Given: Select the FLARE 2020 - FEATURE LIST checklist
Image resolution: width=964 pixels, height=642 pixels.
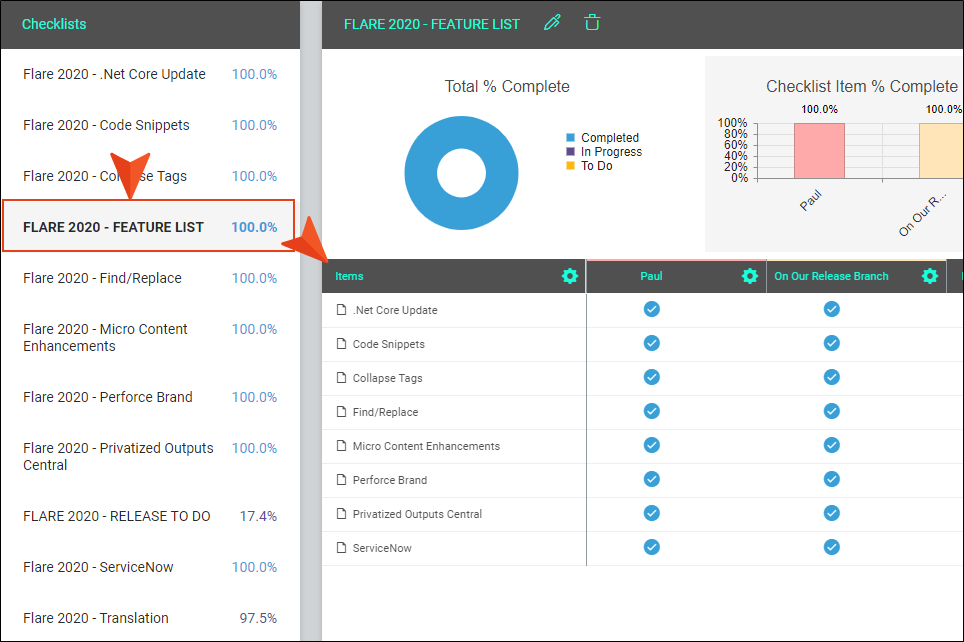Looking at the screenshot, I should coord(149,226).
